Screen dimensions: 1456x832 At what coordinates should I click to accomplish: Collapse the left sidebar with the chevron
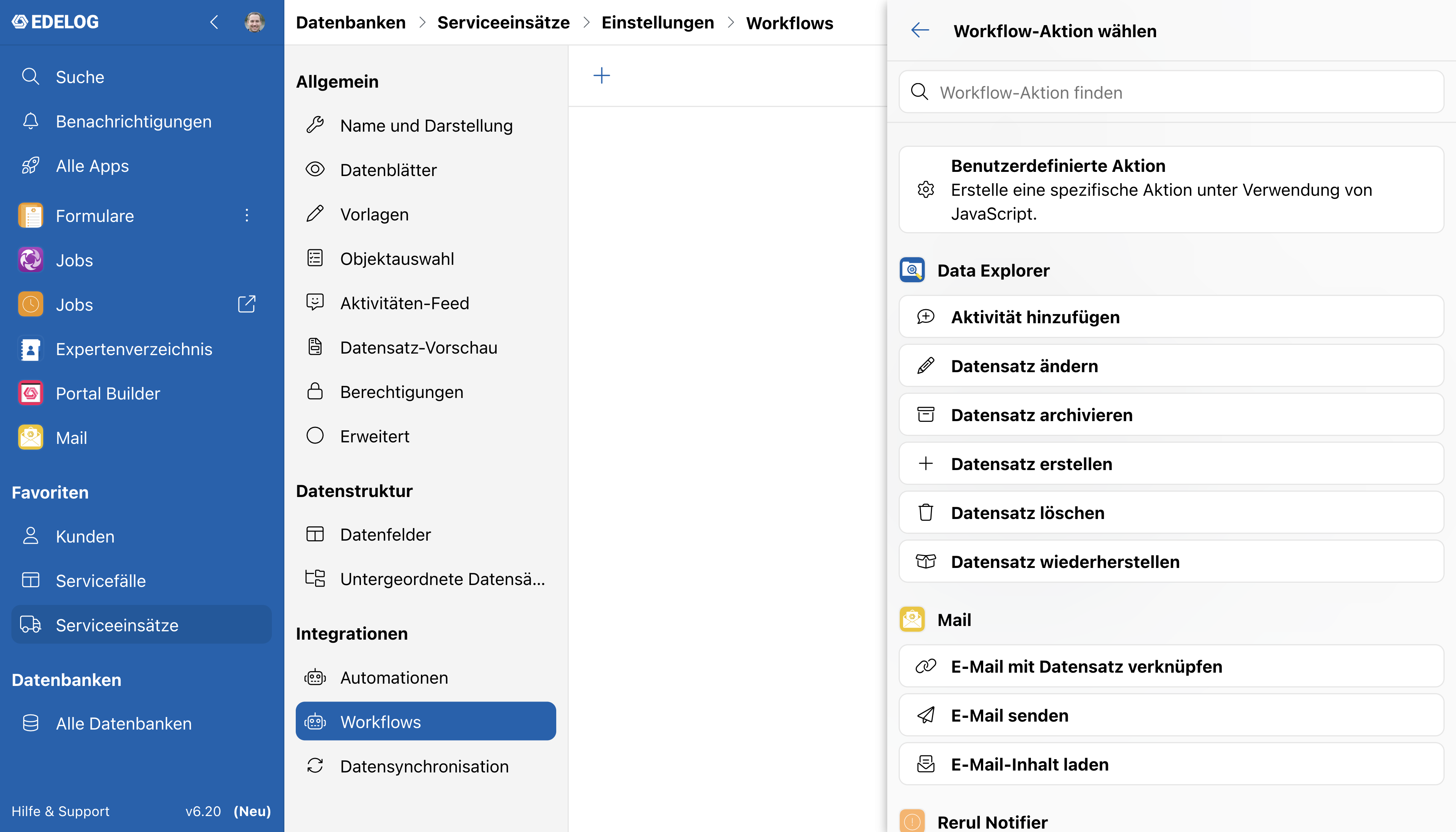214,22
